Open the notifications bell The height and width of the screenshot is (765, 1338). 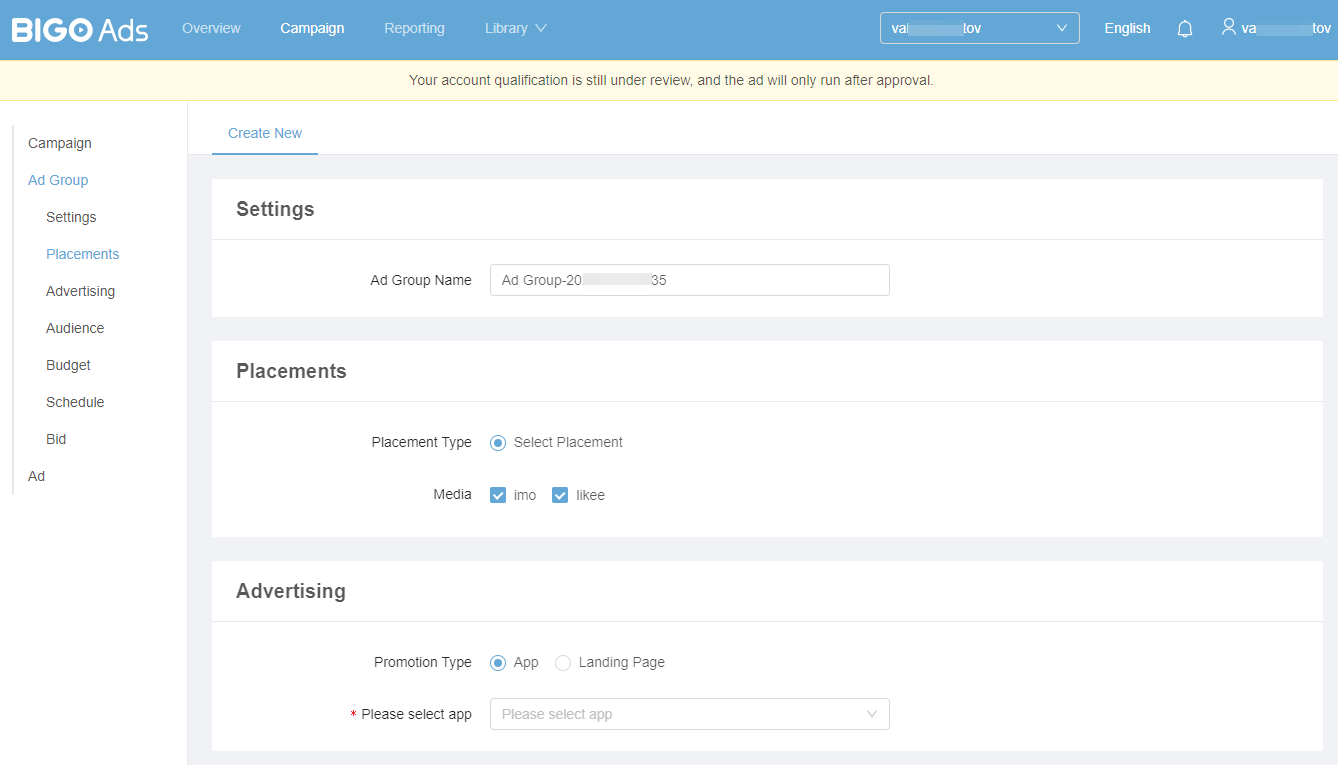[1185, 29]
